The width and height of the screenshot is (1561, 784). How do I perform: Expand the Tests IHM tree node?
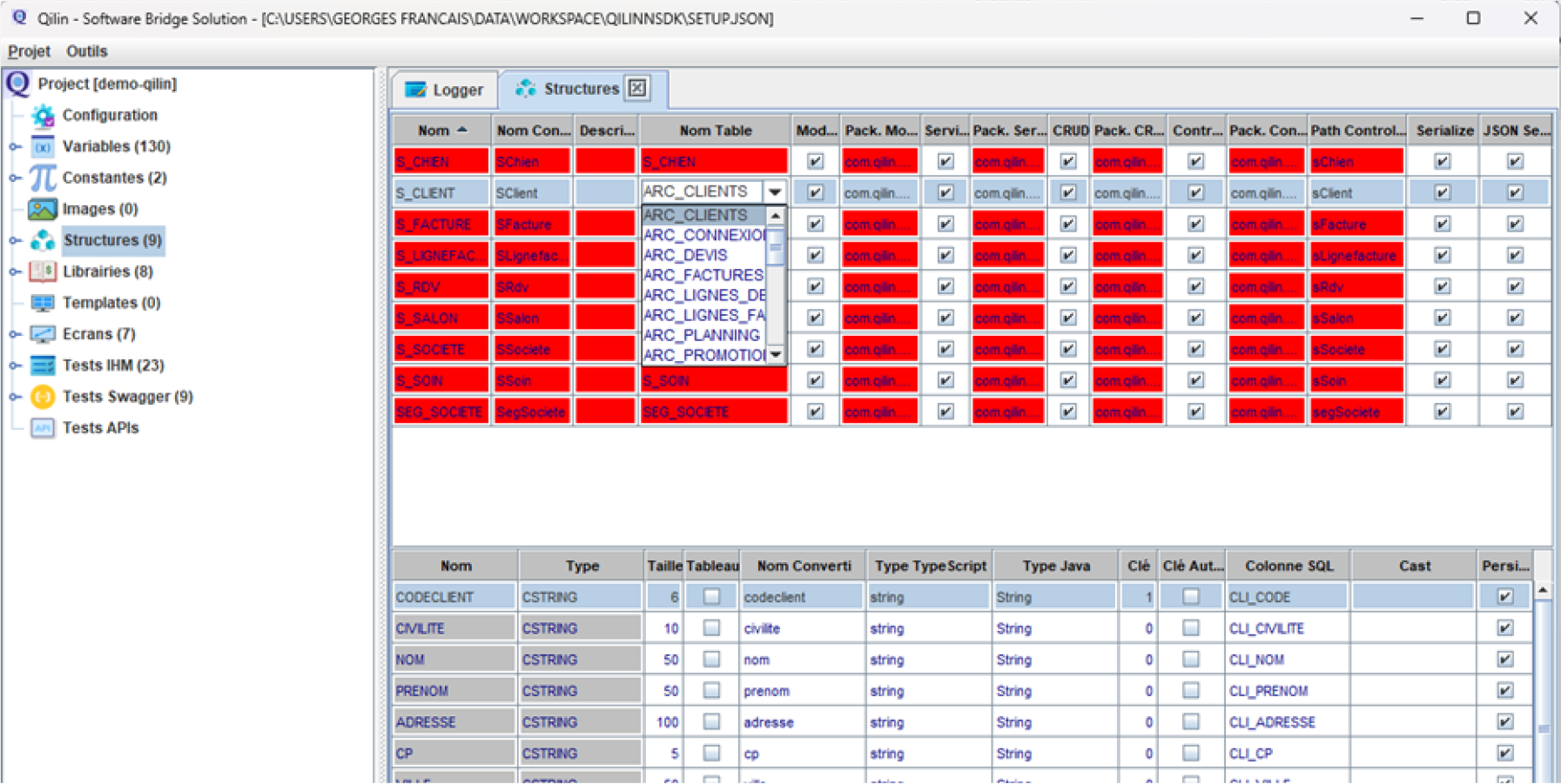pos(13,365)
